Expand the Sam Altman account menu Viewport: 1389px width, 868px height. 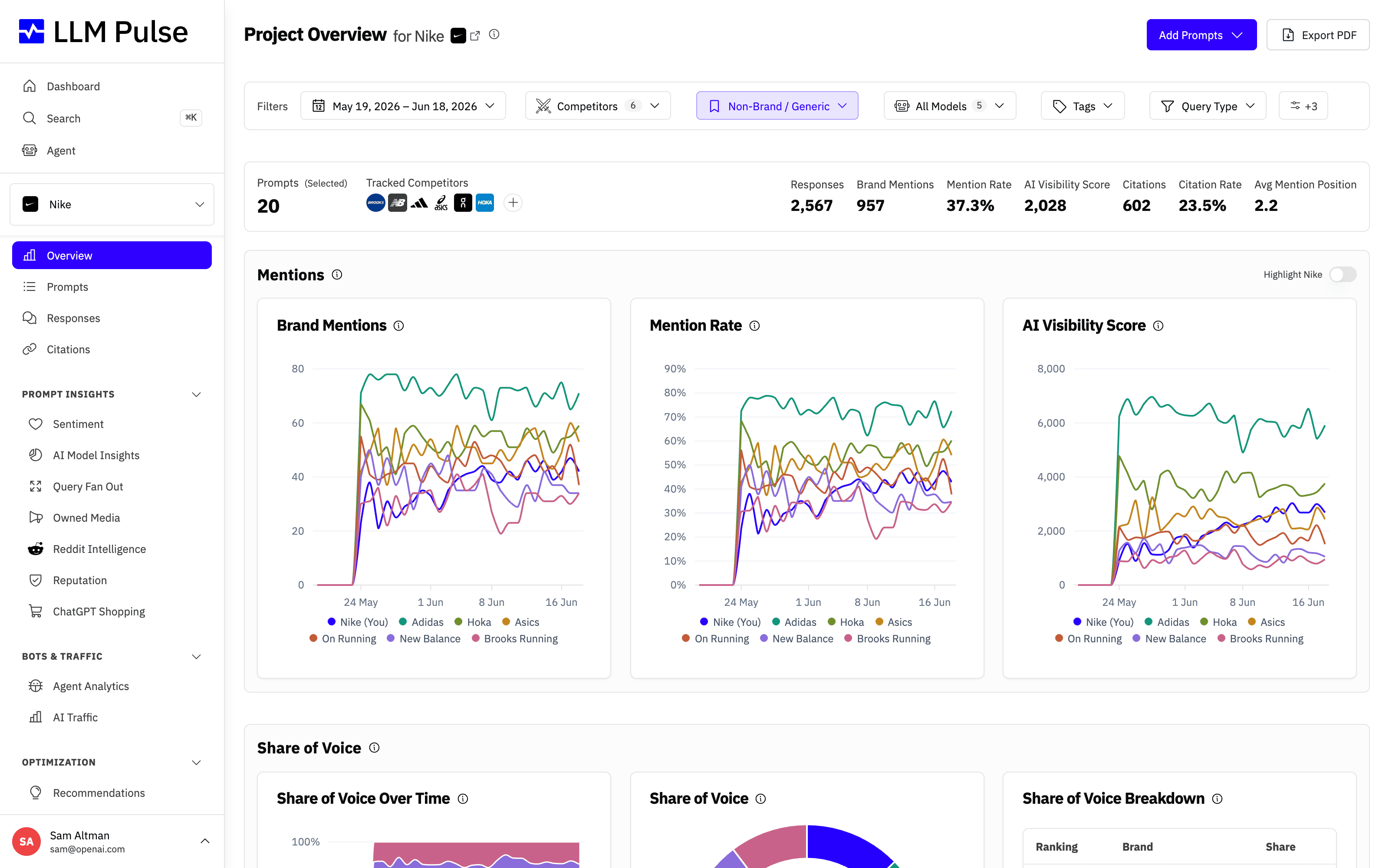click(205, 841)
